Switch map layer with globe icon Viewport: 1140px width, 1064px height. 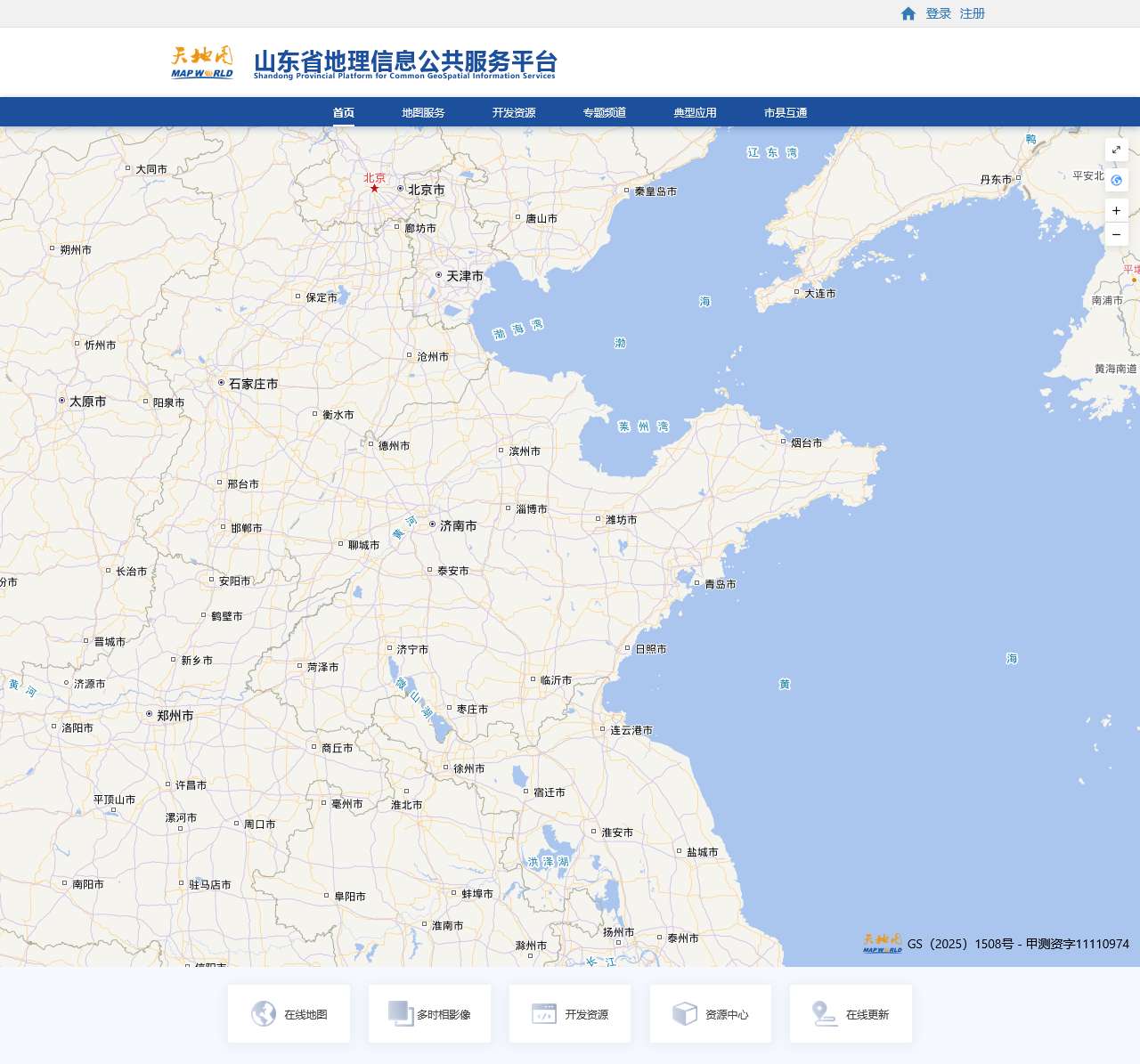point(1116,180)
